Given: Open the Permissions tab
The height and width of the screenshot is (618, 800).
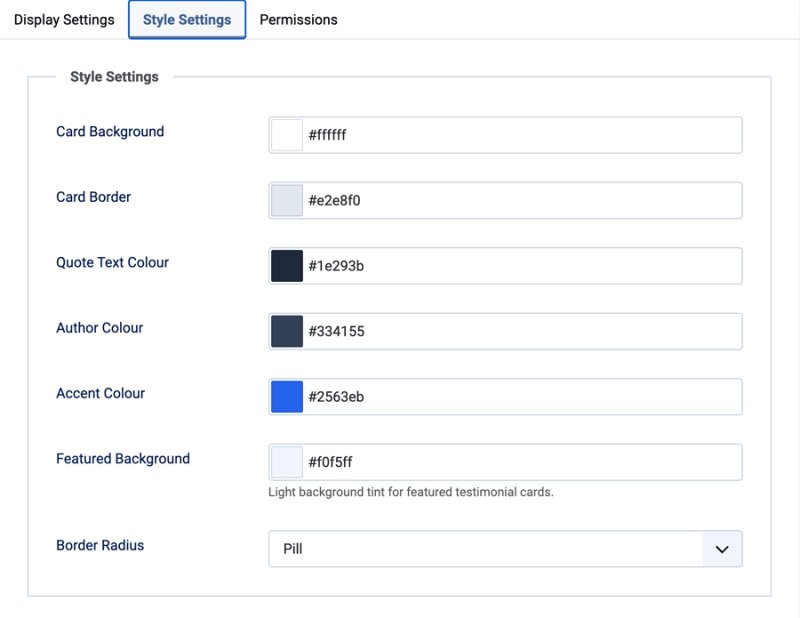Looking at the screenshot, I should coord(298,19).
